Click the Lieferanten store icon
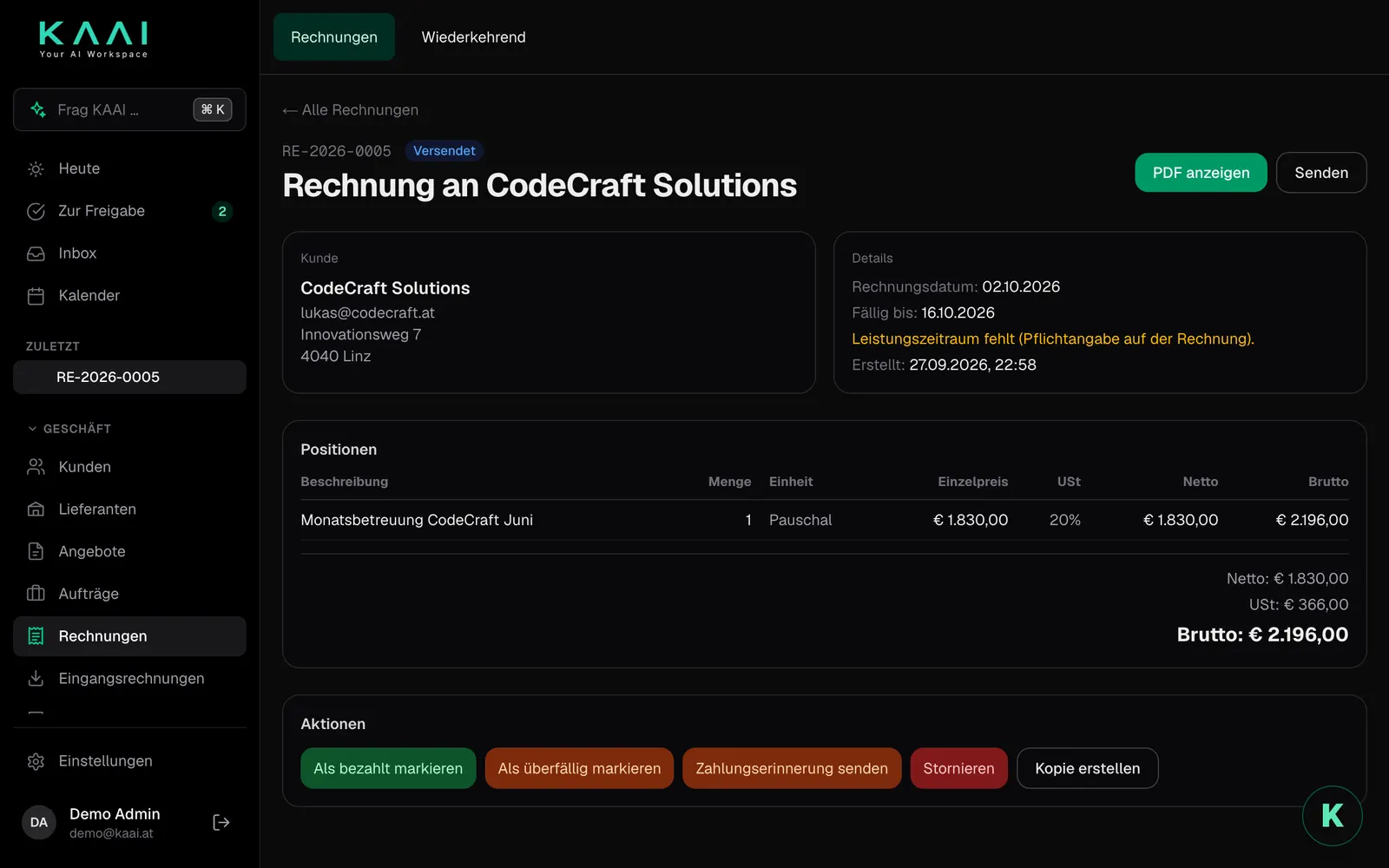Image resolution: width=1389 pixels, height=868 pixels. (36, 510)
